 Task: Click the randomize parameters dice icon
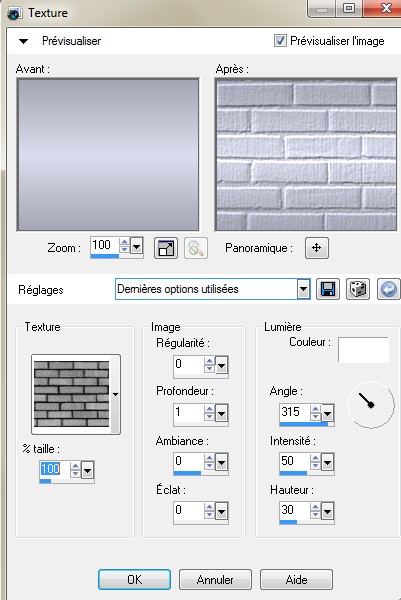coord(358,289)
